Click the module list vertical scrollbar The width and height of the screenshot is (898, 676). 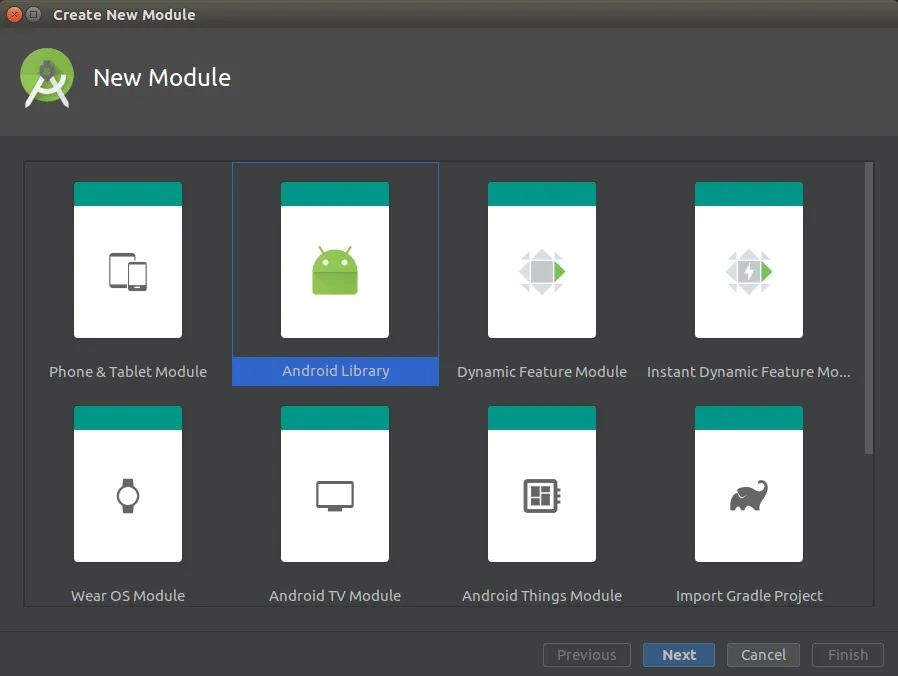click(869, 308)
